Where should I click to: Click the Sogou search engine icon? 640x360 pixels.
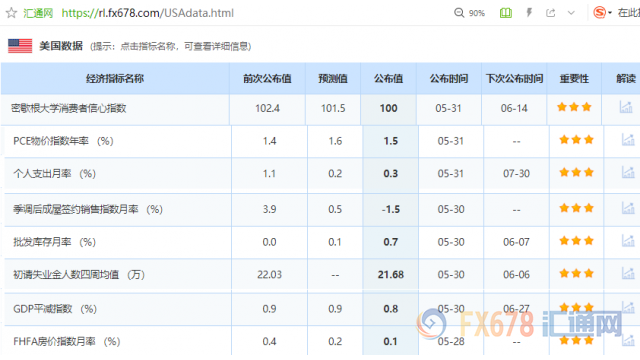coord(599,13)
